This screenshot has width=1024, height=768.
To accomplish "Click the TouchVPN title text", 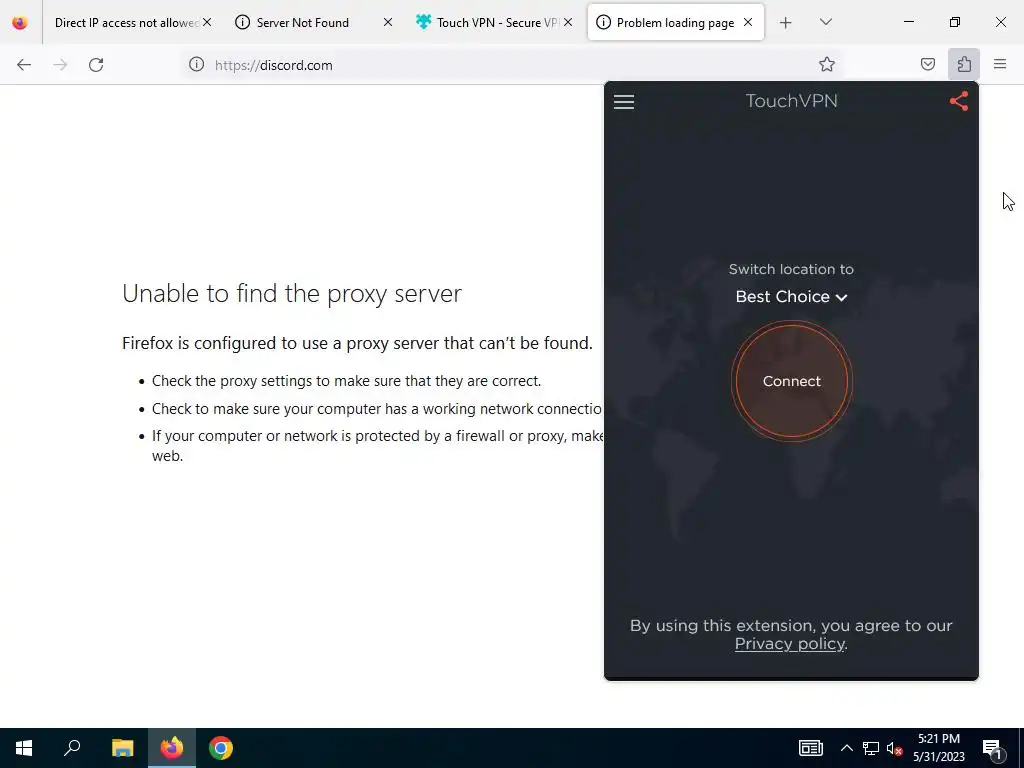I will (x=792, y=101).
